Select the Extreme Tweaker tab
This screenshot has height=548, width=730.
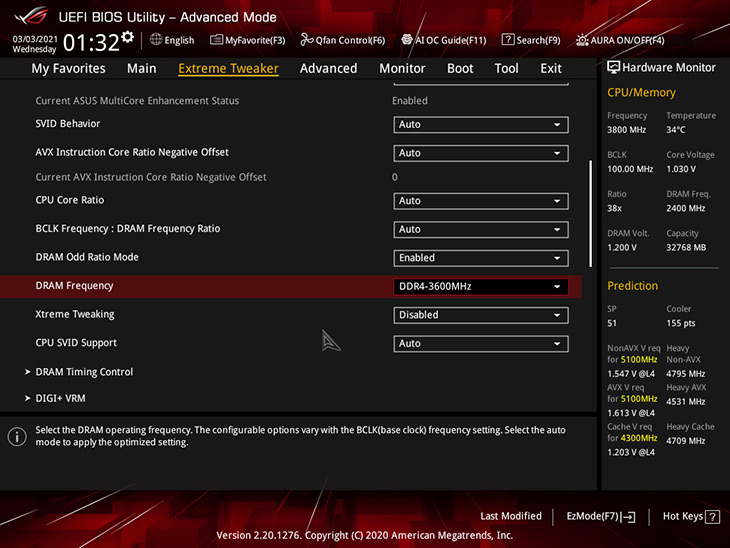tap(229, 68)
